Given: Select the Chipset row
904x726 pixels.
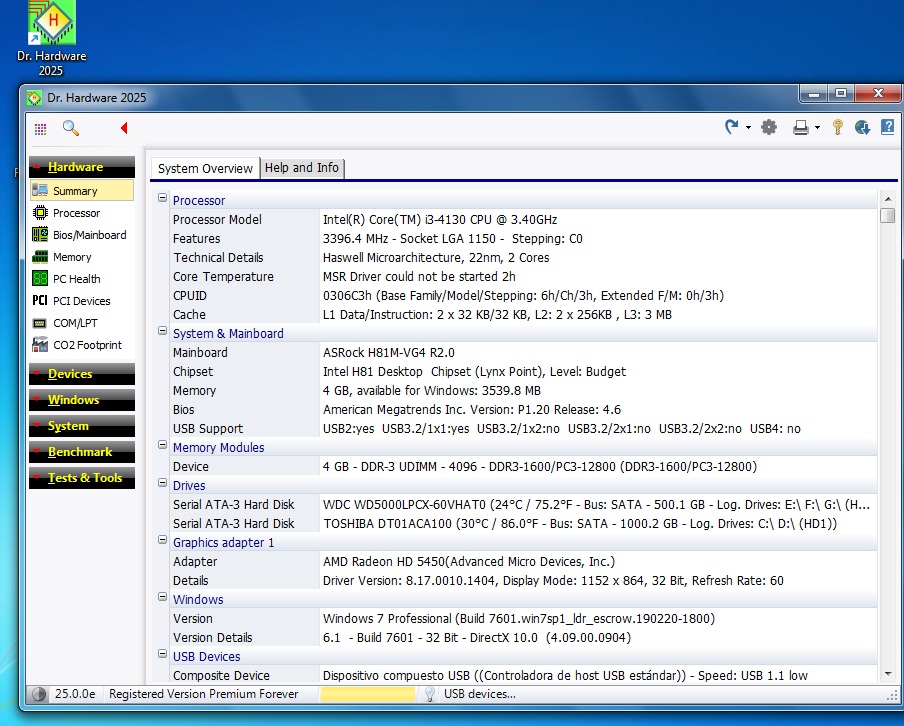Looking at the screenshot, I should [x=523, y=372].
